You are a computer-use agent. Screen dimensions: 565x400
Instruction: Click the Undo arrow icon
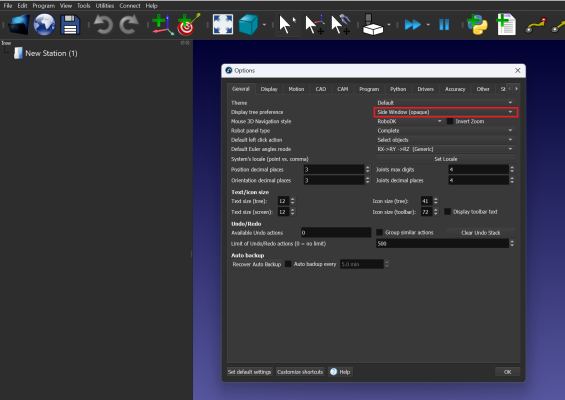click(103, 25)
